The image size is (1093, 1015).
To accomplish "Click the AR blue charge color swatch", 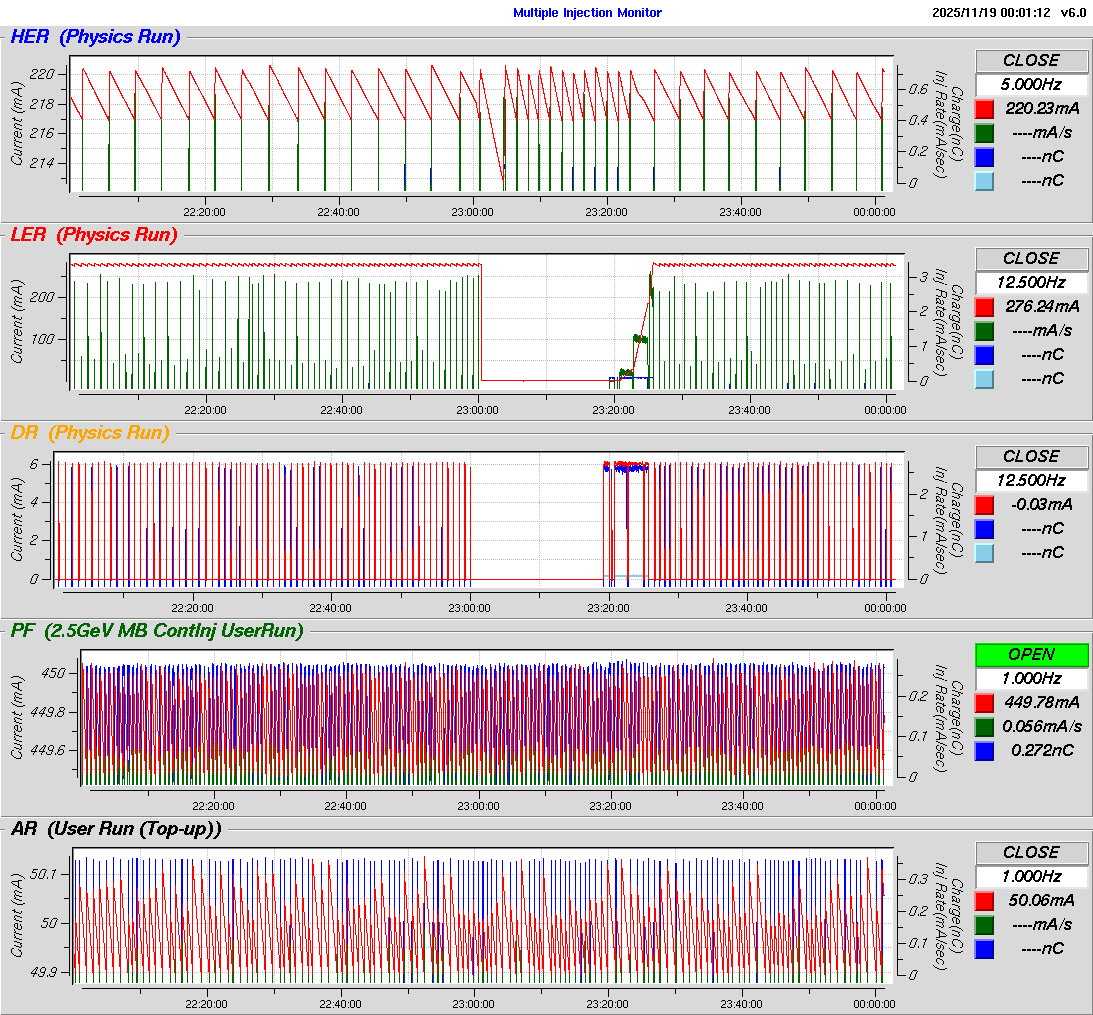I will tap(985, 949).
